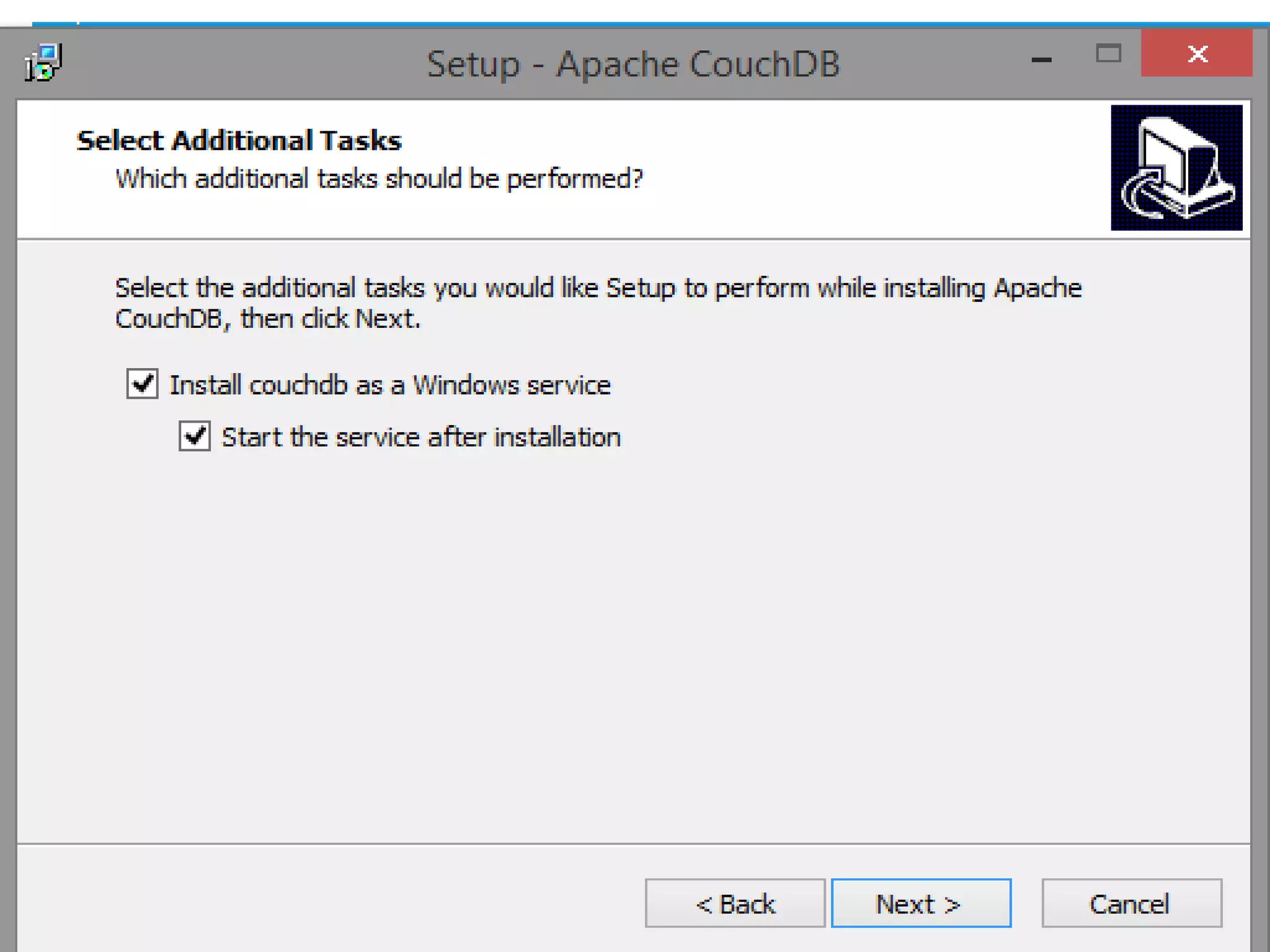Click the 'Which additional tasks should be performed?' subtitle

[x=379, y=179]
